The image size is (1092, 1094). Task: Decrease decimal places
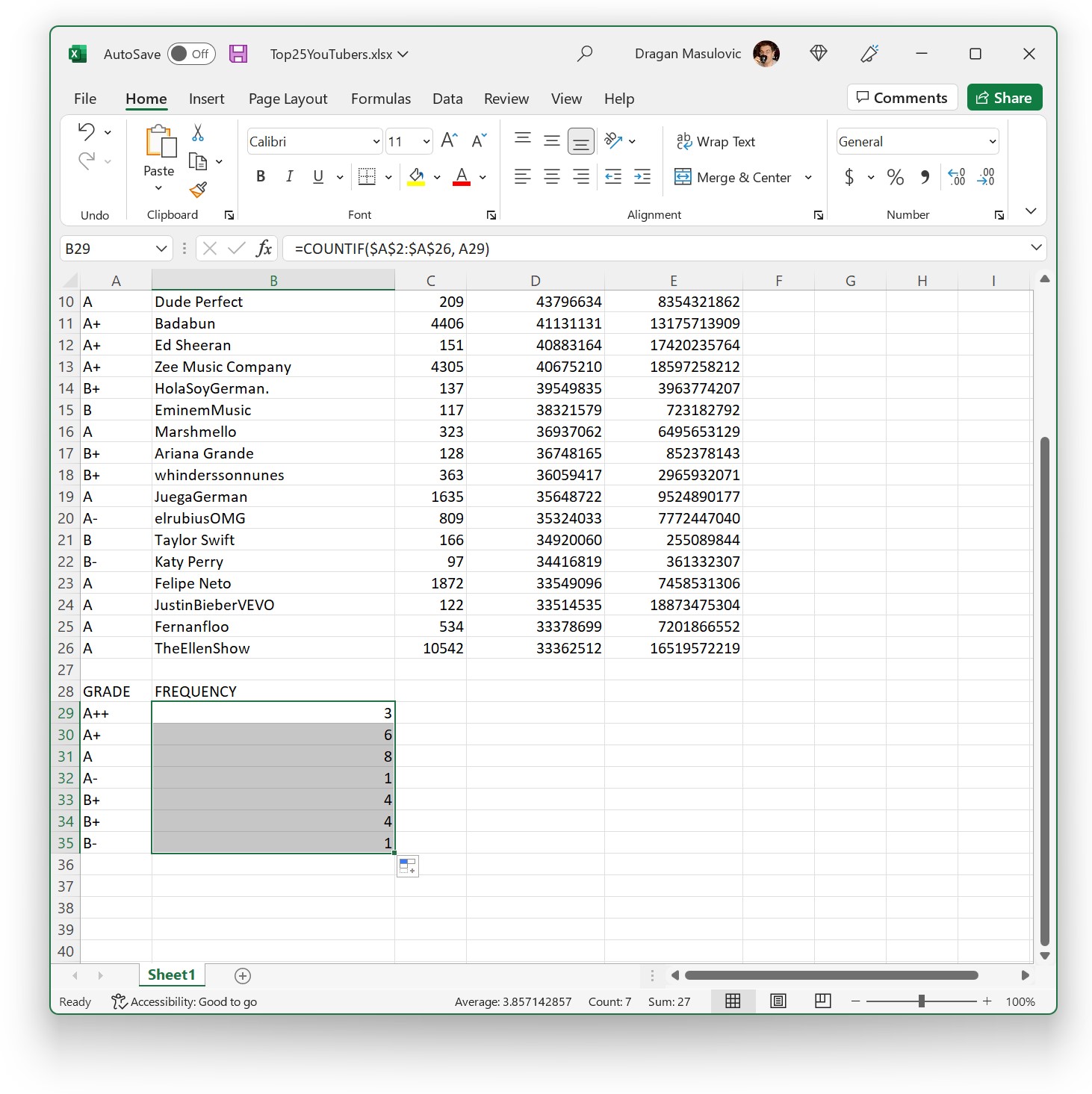tap(987, 176)
